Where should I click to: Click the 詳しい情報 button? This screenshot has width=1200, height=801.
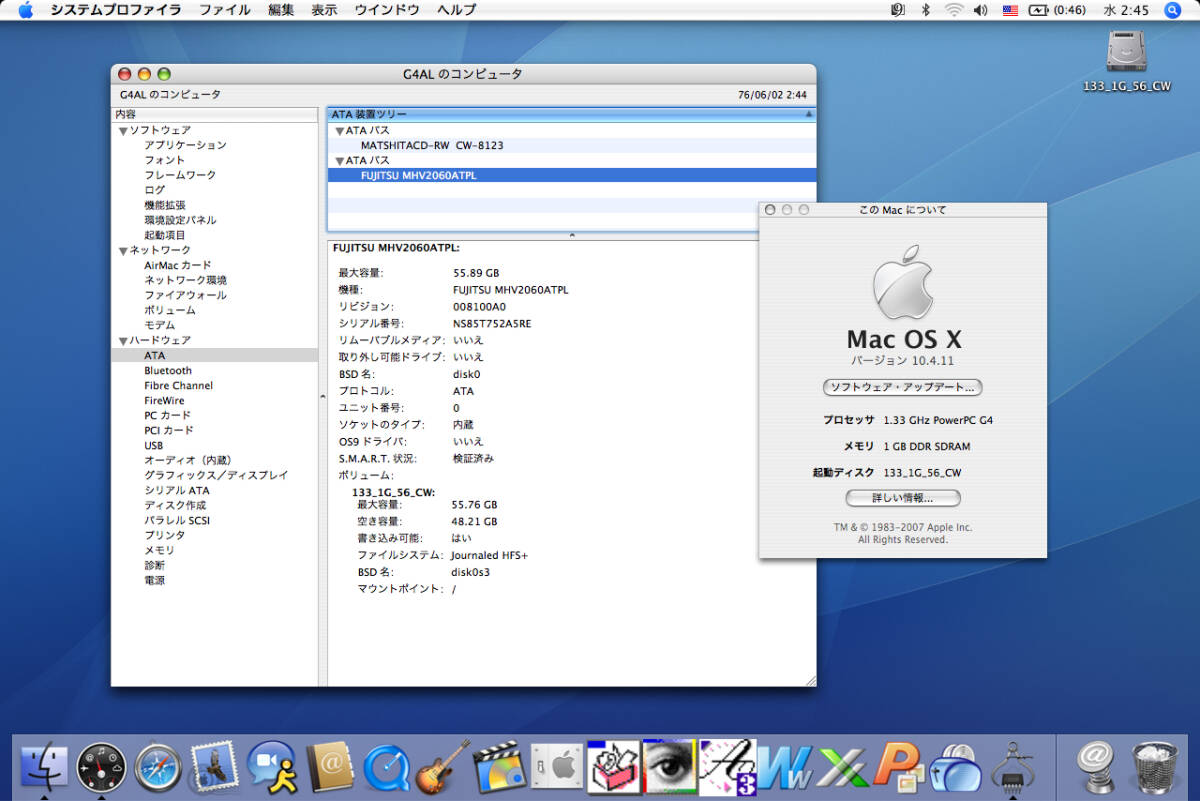(902, 497)
